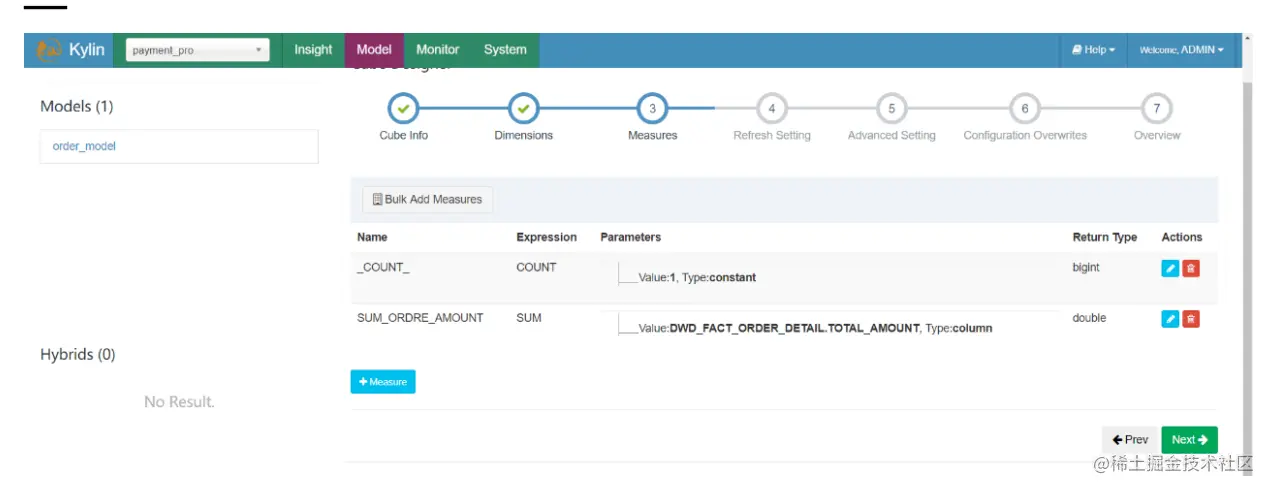Jump to step 4 Refresh Setting
The image size is (1270, 490).
pos(771,108)
